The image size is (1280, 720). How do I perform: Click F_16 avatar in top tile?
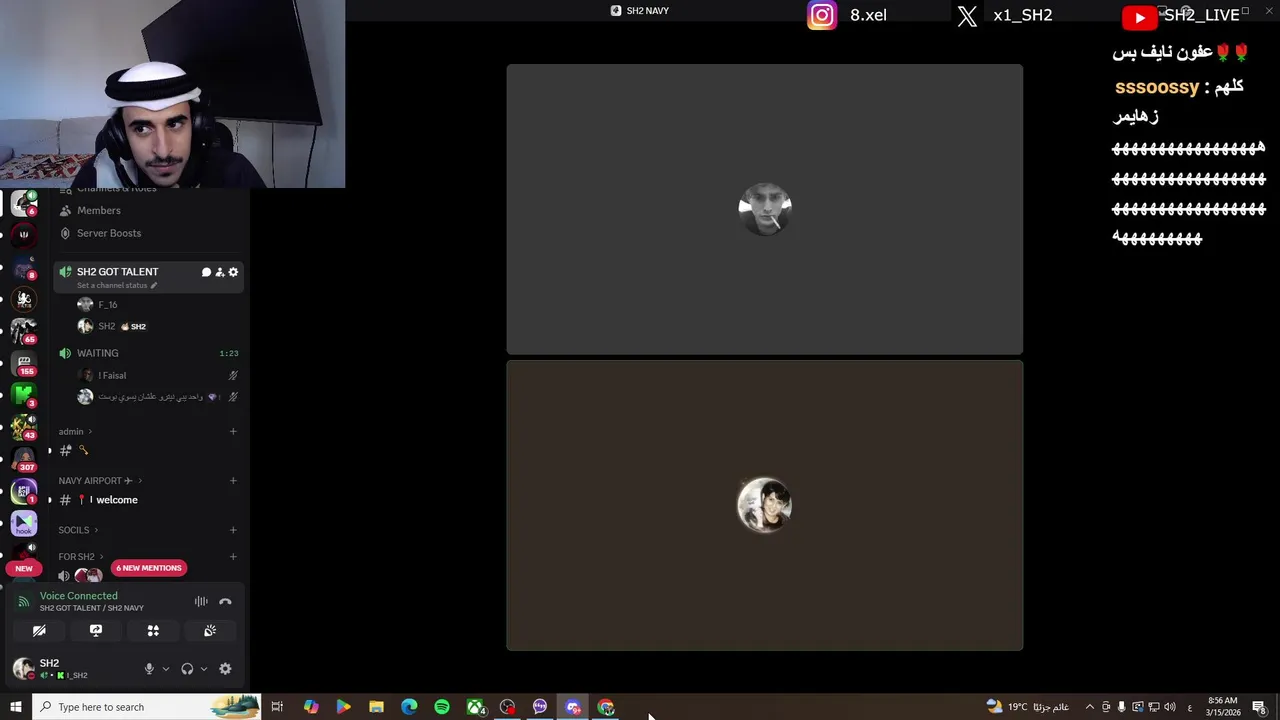pos(765,209)
